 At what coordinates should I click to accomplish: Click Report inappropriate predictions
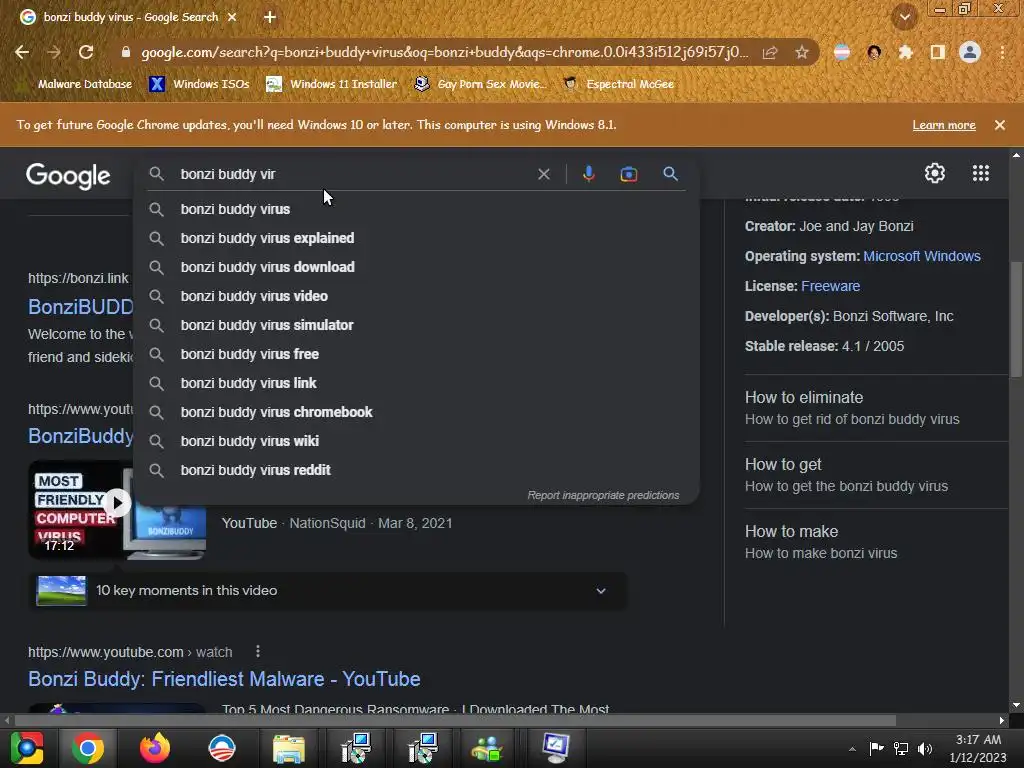(603, 495)
